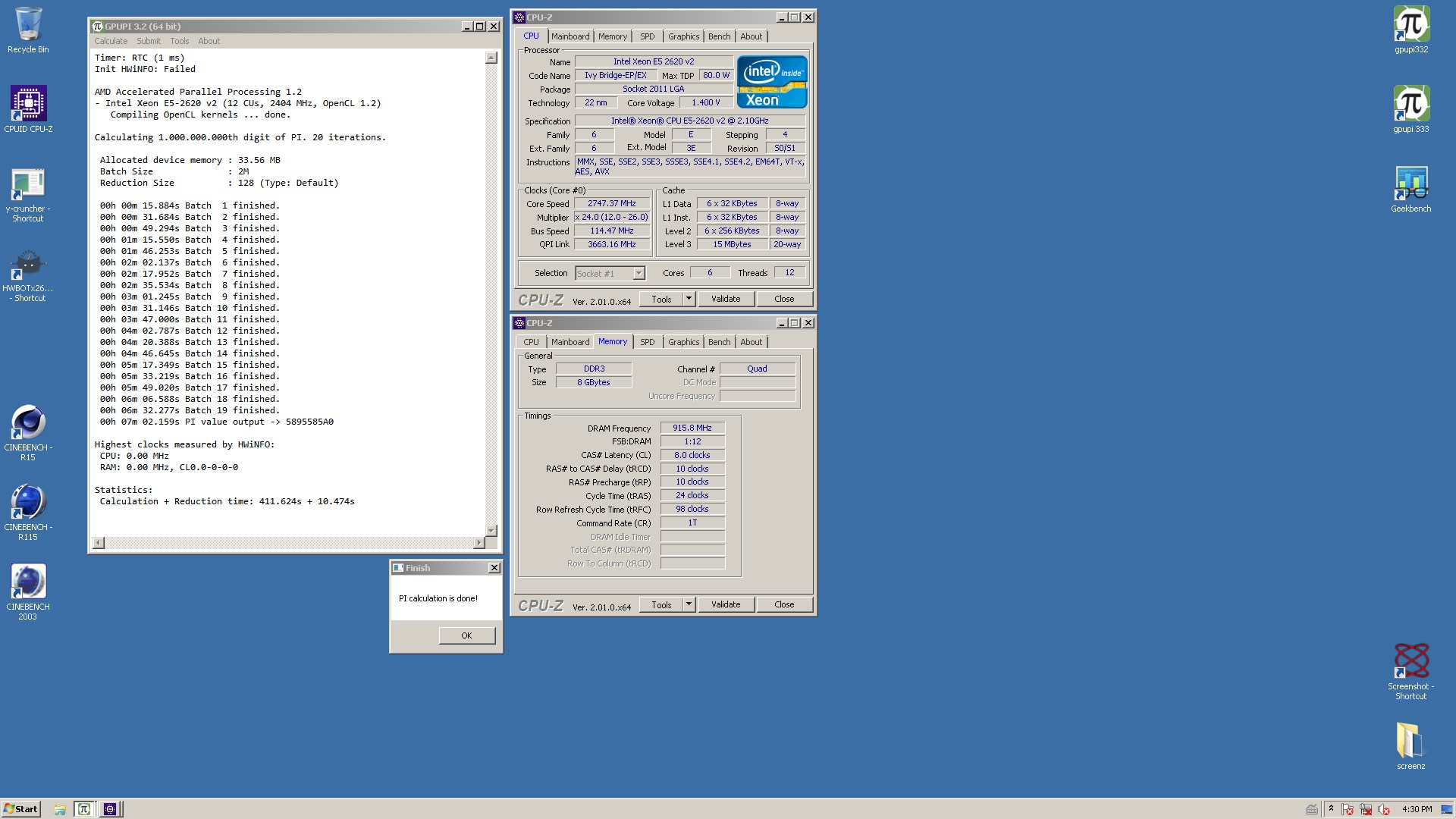Open the Submit menu in GPUPI
Image resolution: width=1456 pixels, height=819 pixels.
click(x=149, y=41)
